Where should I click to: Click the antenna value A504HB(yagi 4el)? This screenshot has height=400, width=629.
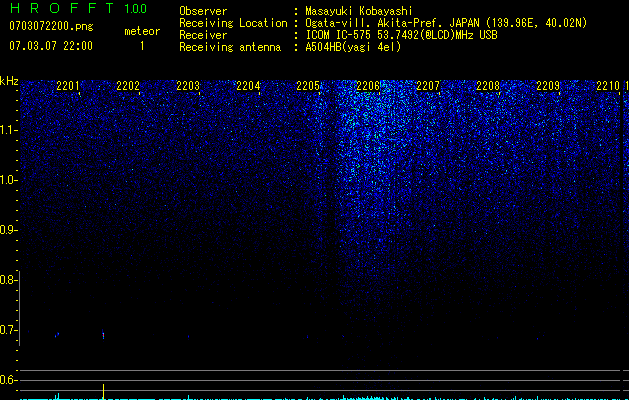(353, 47)
